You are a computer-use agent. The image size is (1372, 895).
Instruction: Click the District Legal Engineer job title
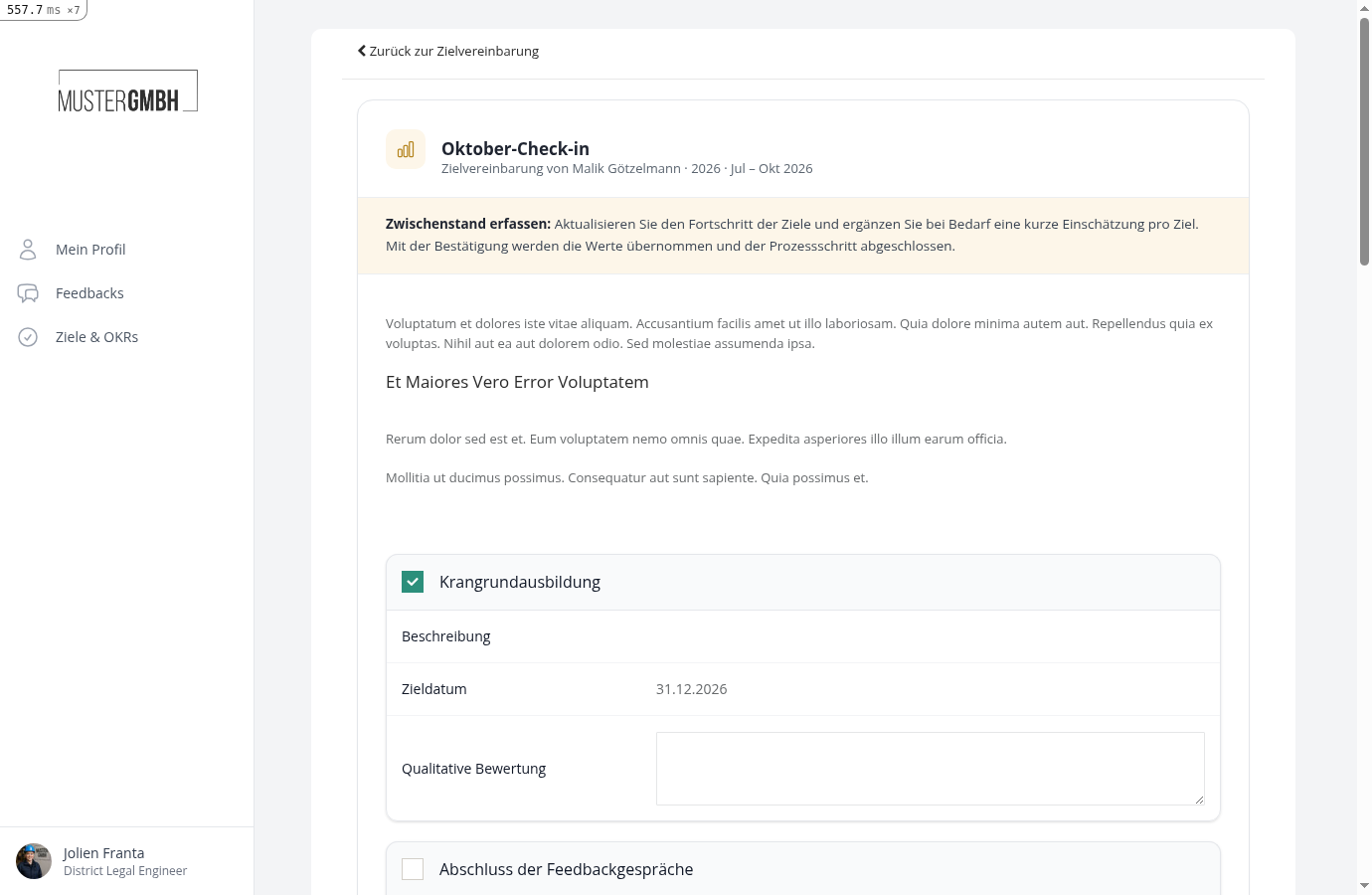(125, 871)
